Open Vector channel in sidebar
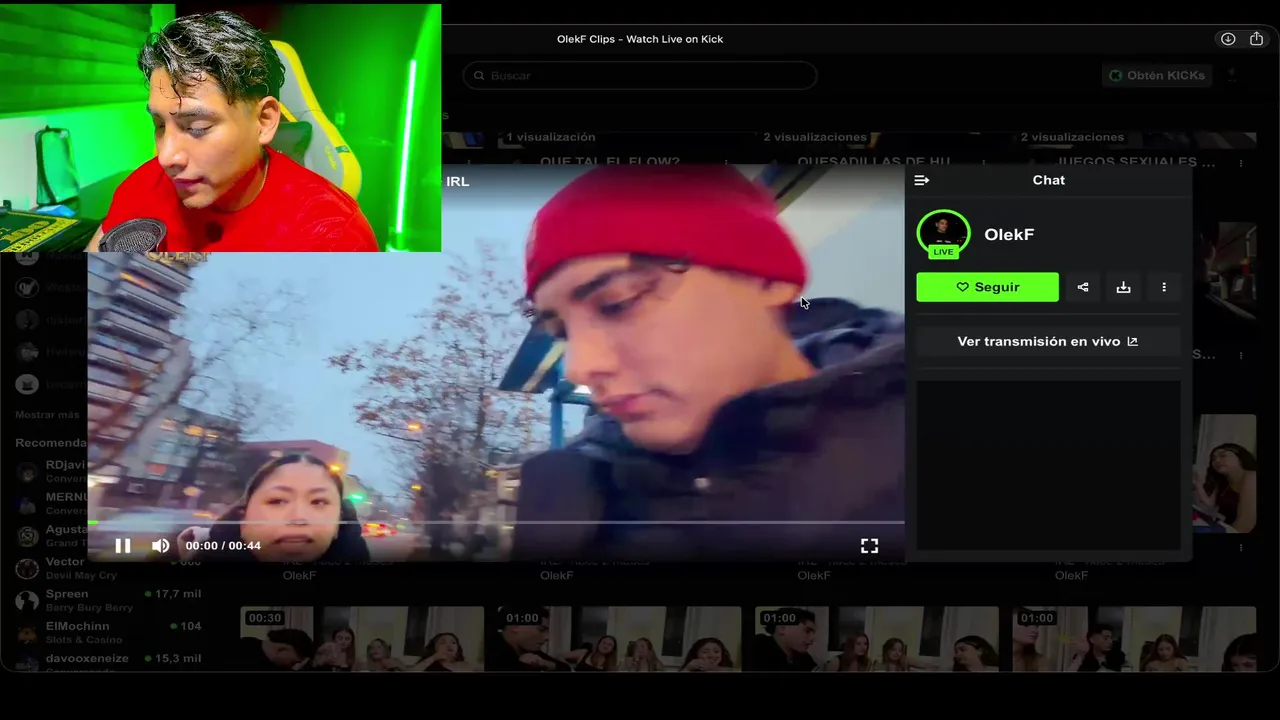This screenshot has width=1280, height=720. pos(108,568)
